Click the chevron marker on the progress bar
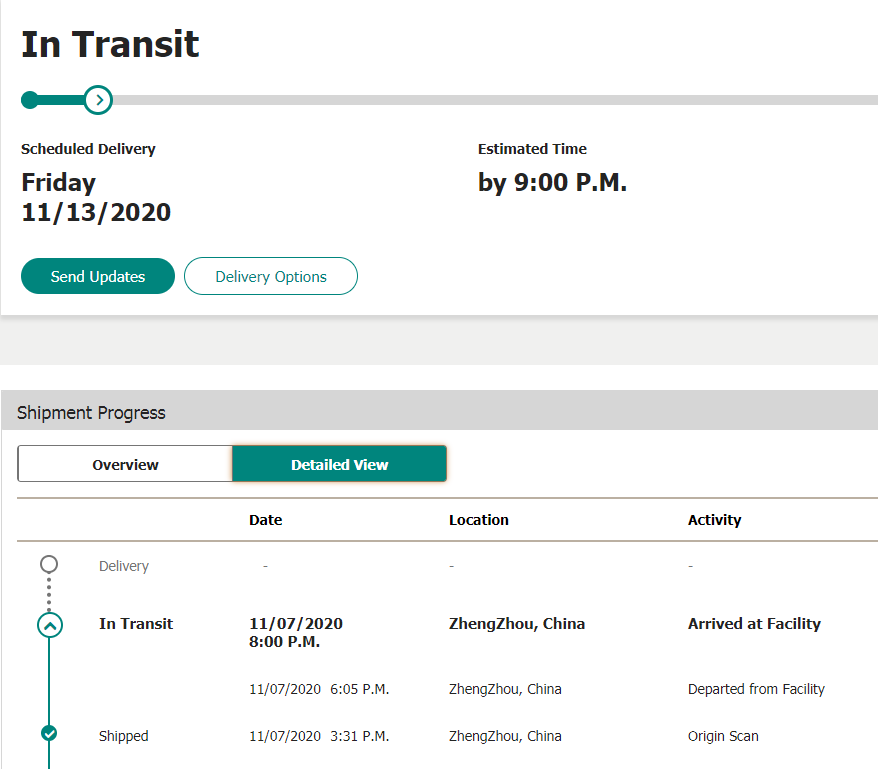 pyautogui.click(x=98, y=100)
